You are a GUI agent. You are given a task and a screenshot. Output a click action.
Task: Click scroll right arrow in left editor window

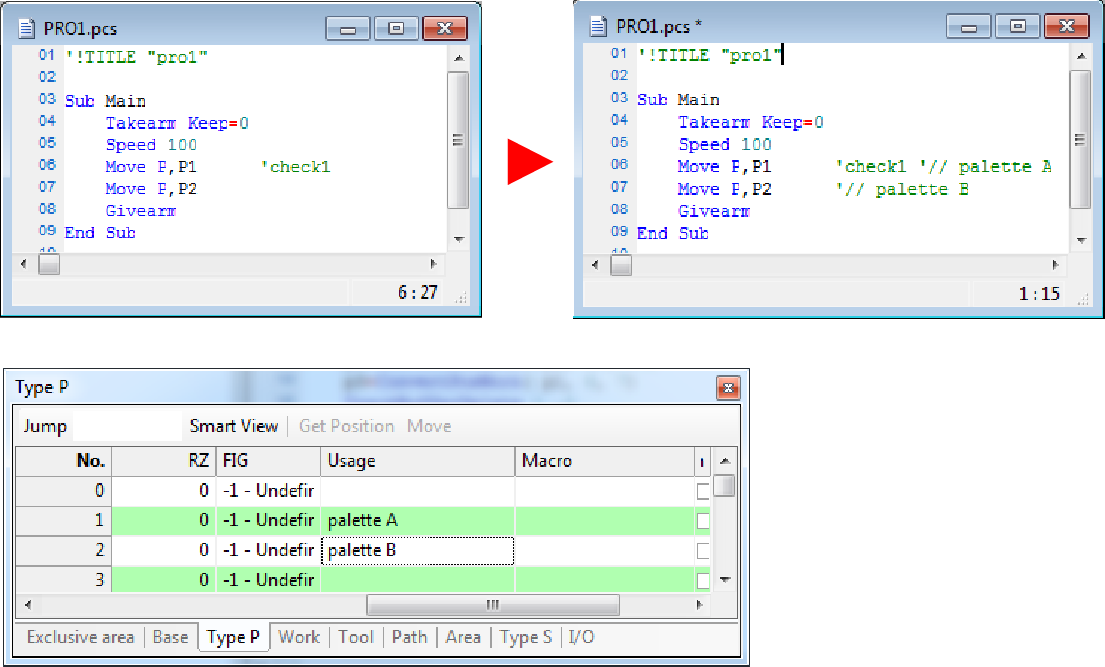(x=433, y=264)
